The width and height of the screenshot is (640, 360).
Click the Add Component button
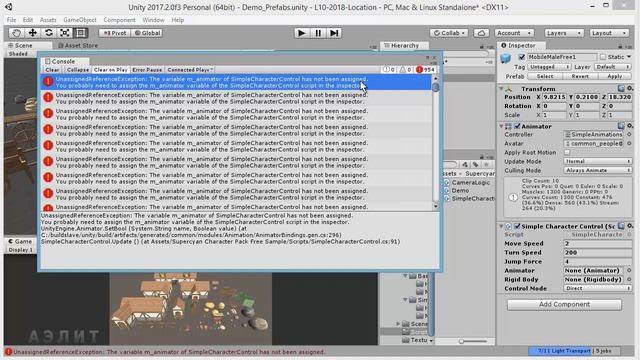(x=564, y=304)
